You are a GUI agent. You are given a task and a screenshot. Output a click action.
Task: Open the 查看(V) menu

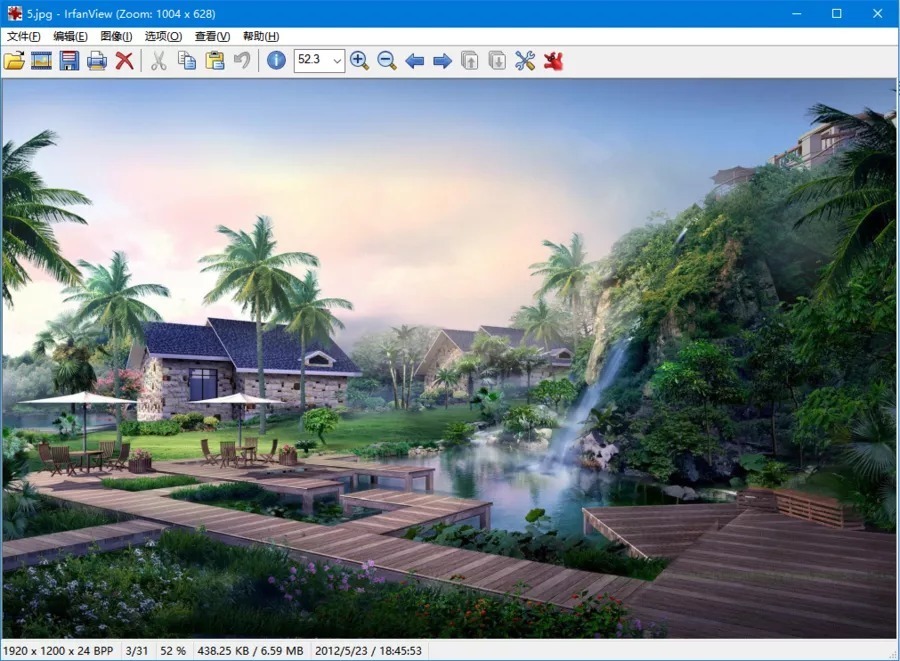(212, 36)
